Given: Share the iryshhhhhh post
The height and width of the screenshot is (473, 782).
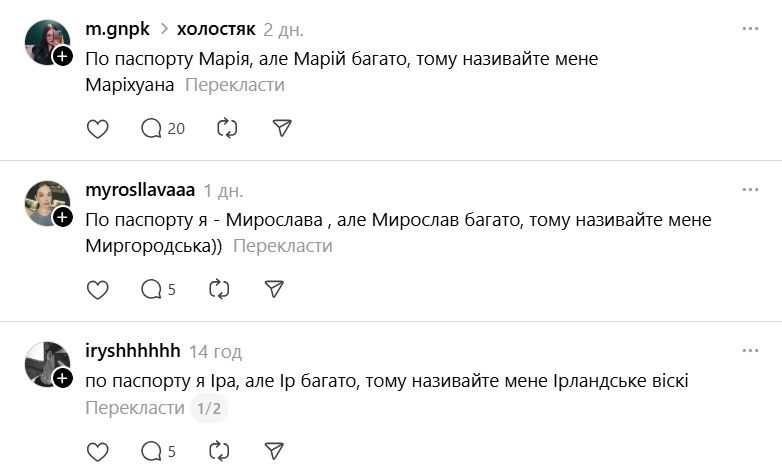Looking at the screenshot, I should pyautogui.click(x=274, y=452).
